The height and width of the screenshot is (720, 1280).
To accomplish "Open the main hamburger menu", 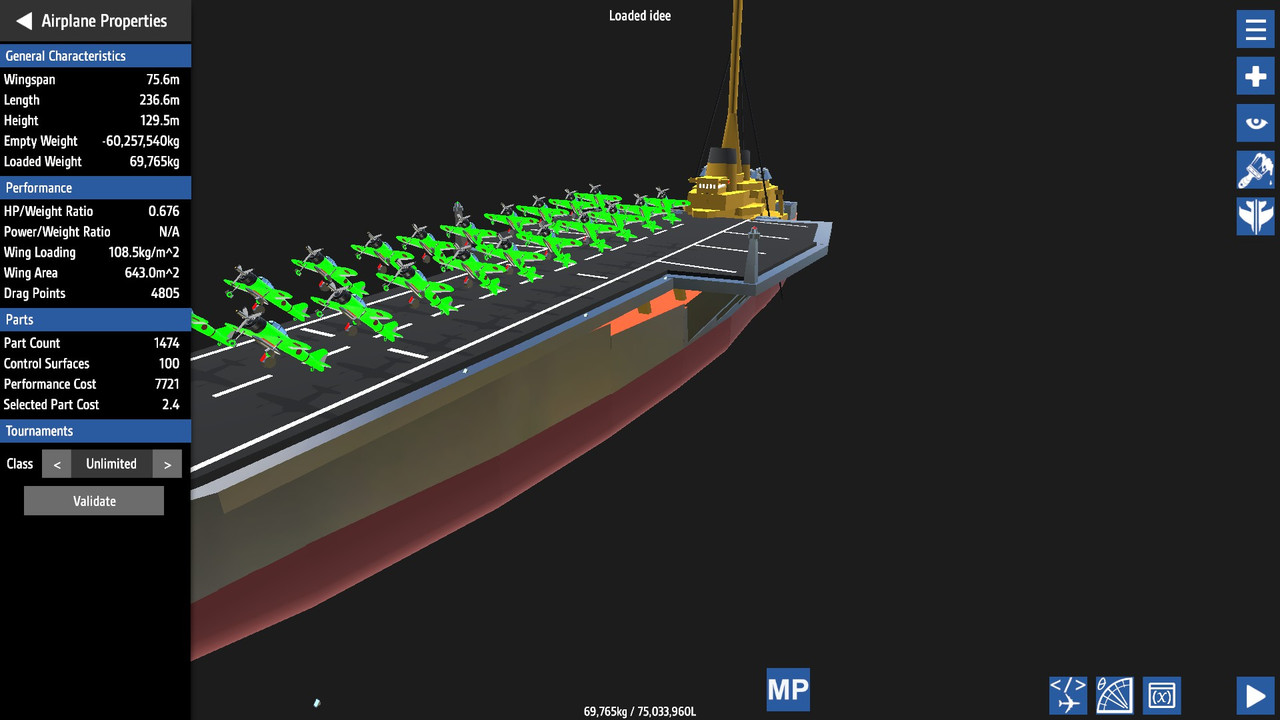I will 1255,29.
